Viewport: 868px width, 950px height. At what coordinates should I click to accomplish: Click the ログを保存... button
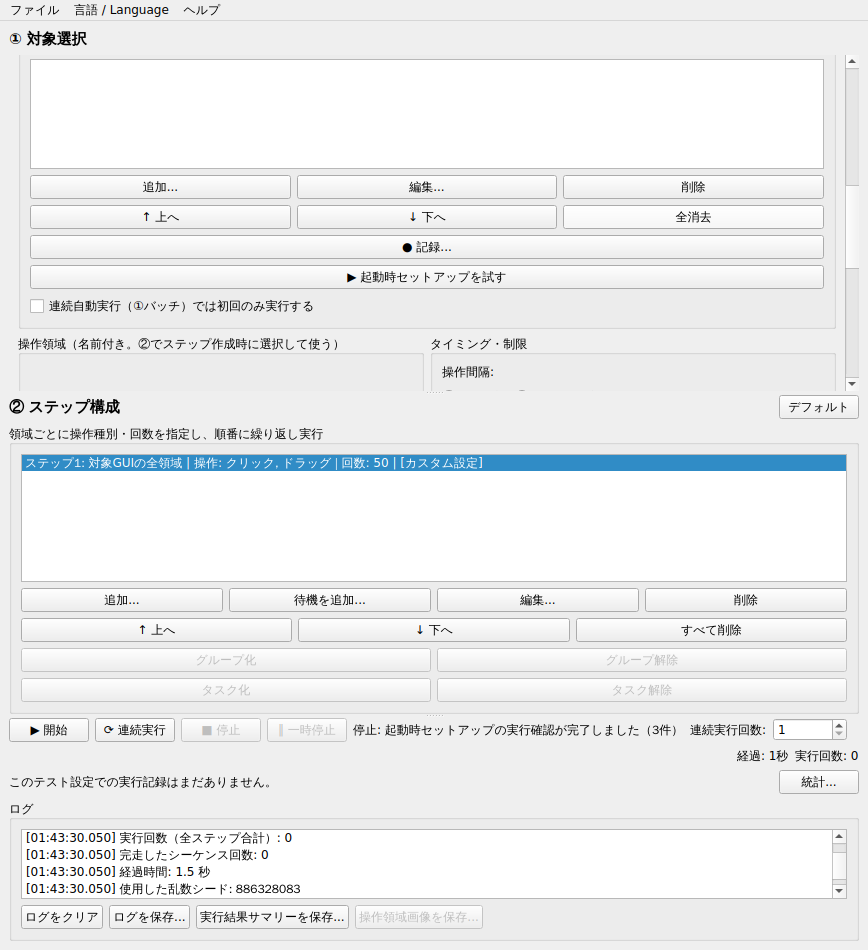point(150,917)
